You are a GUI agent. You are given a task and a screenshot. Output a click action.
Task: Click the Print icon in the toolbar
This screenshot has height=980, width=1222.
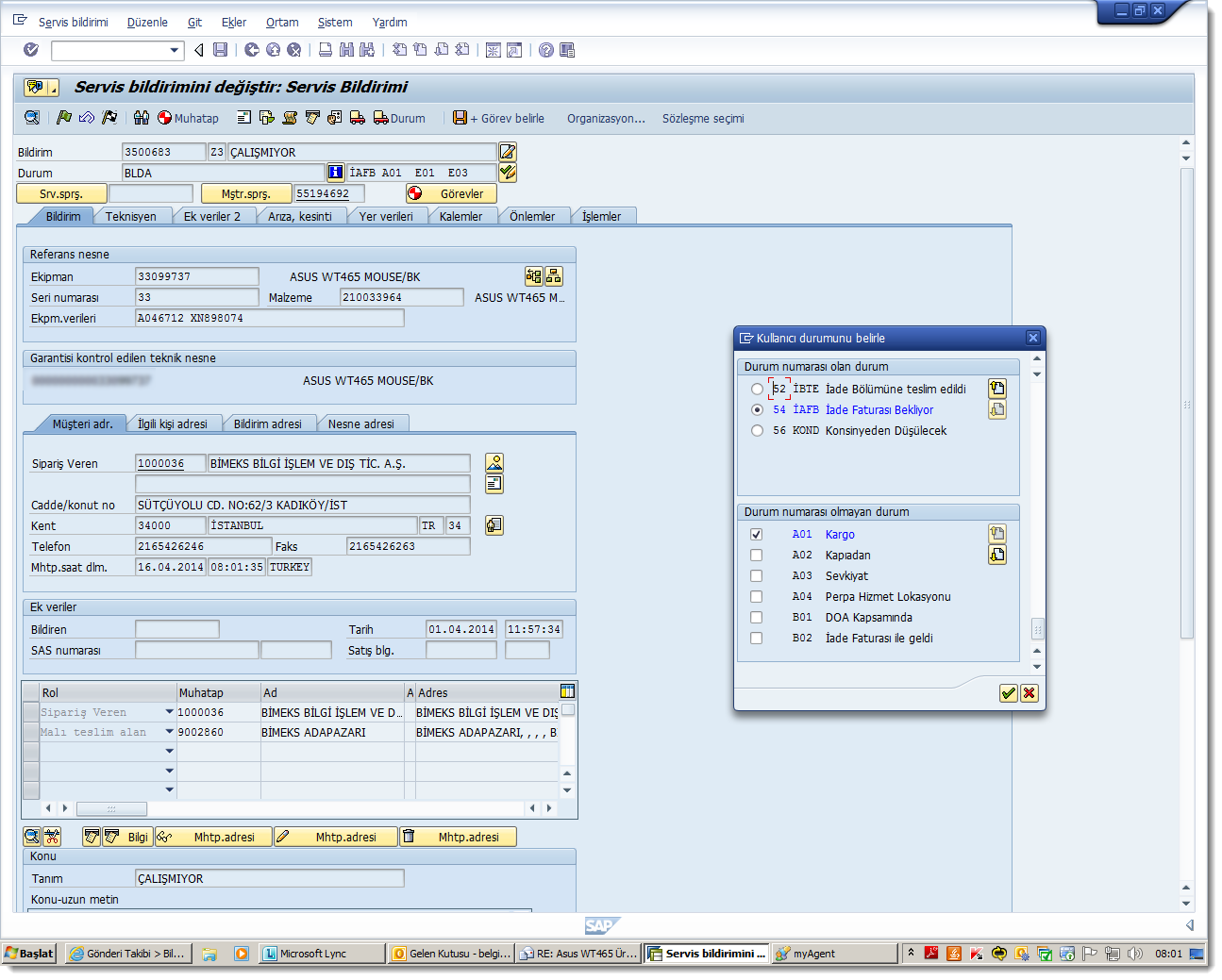coord(326,50)
